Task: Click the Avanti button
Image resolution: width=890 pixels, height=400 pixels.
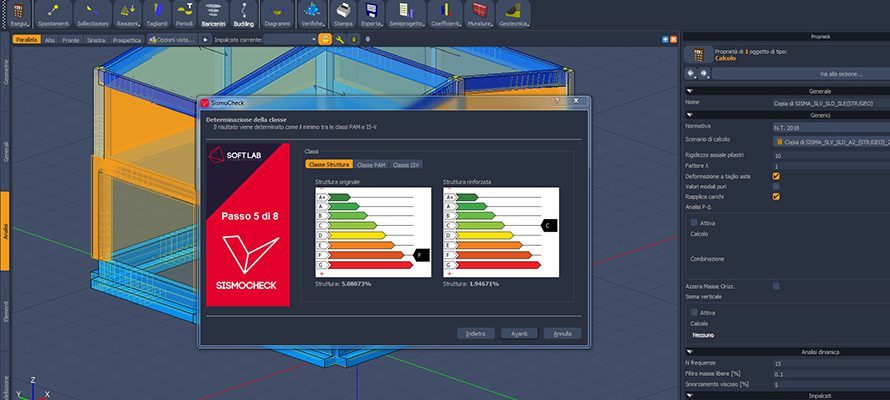Action: pyautogui.click(x=519, y=334)
